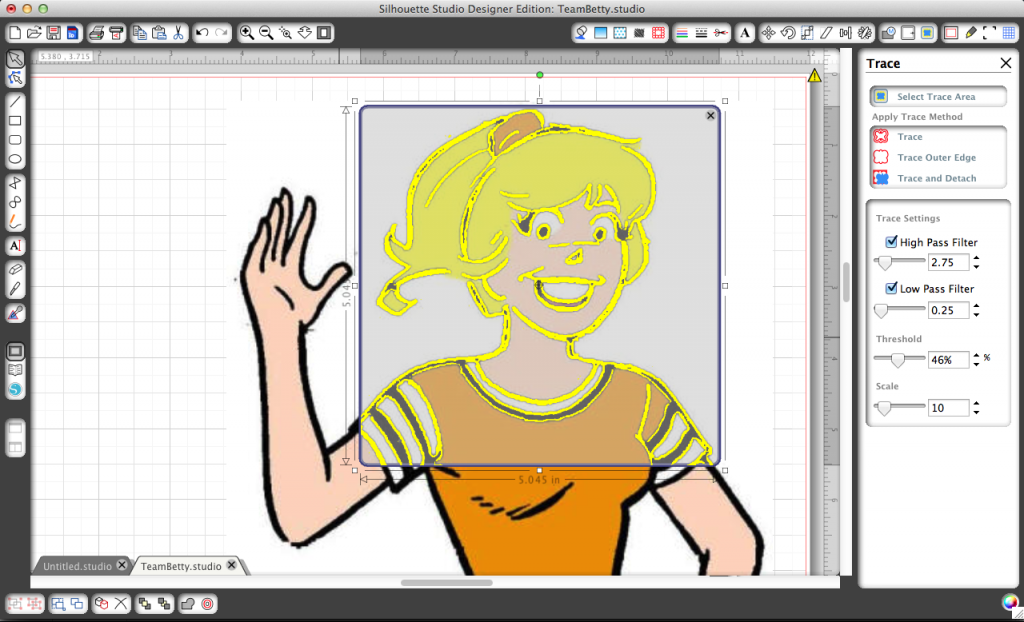Toggle the Low Pass Filter checkbox
The height and width of the screenshot is (622, 1024).
[x=891, y=288]
